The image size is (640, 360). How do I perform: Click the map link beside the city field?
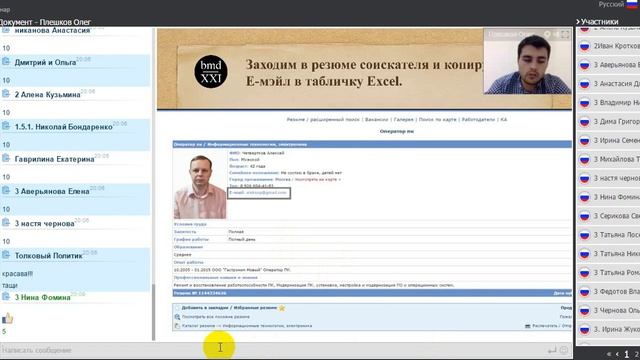pos(317,179)
